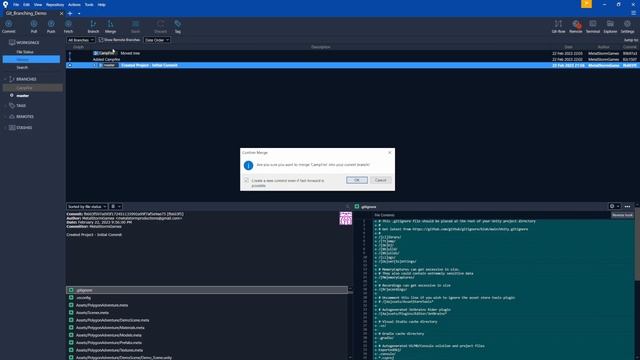
Task: Open the Repository menu
Action: tap(55, 5)
